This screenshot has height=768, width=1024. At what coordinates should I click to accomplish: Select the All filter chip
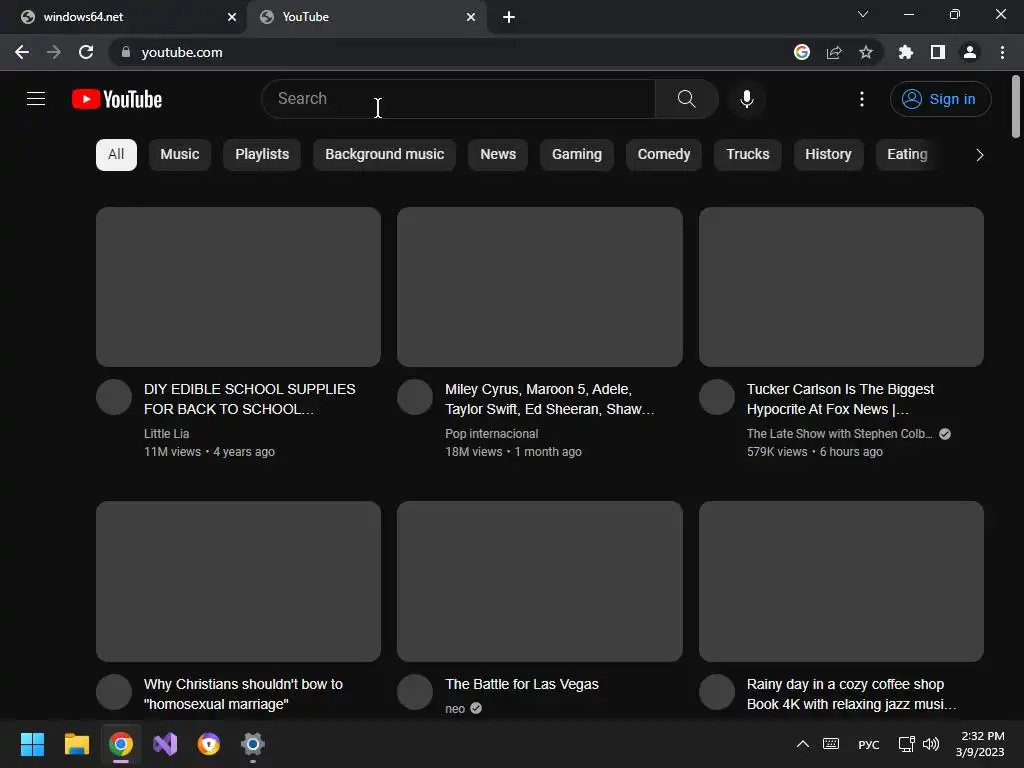(x=116, y=155)
